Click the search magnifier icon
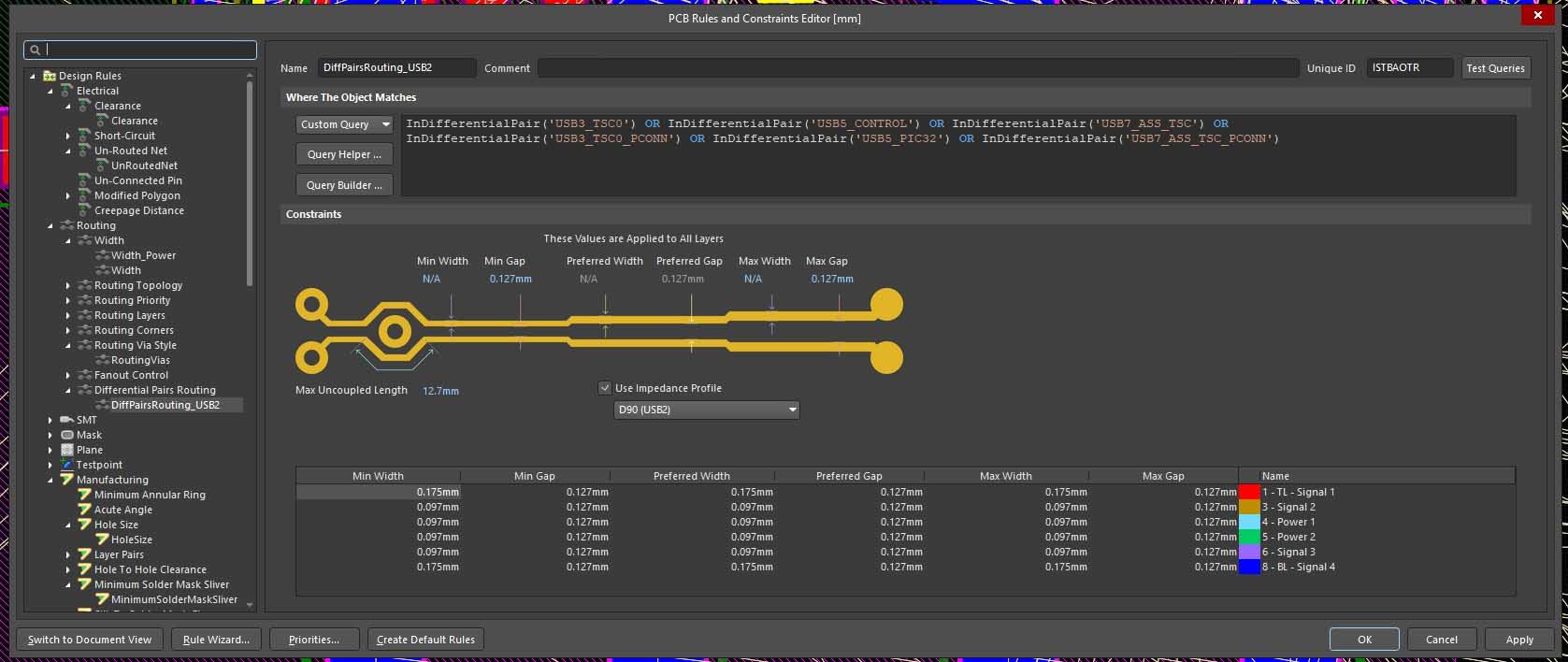 pos(36,50)
